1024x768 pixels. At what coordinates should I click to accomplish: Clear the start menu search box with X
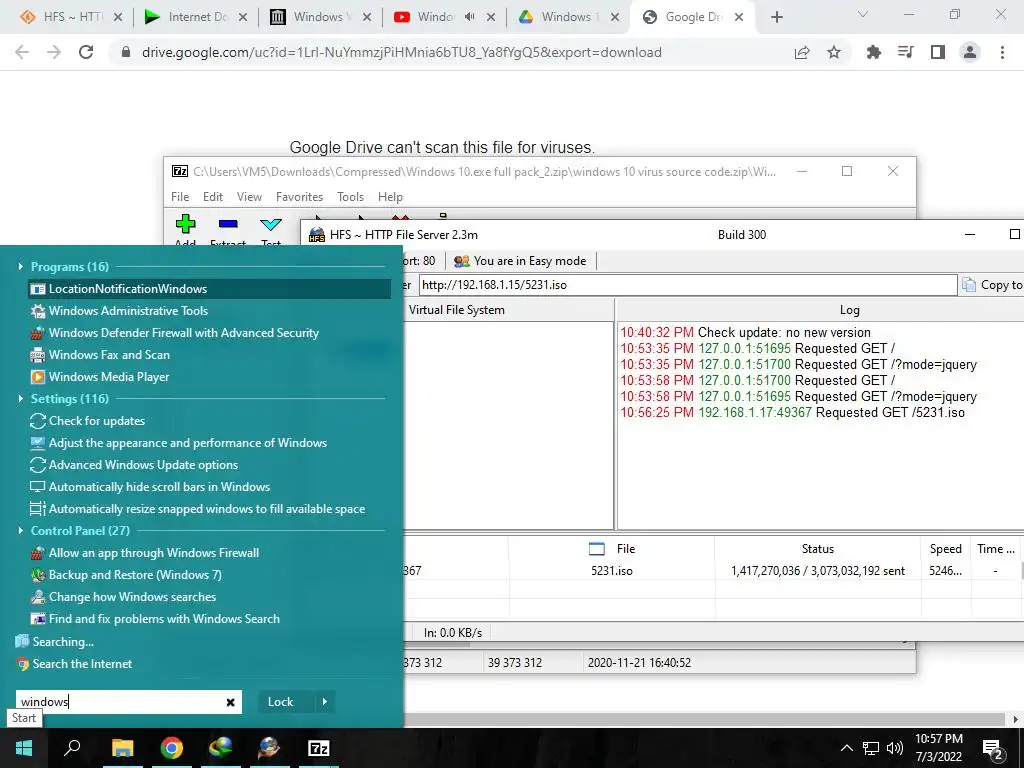click(231, 702)
